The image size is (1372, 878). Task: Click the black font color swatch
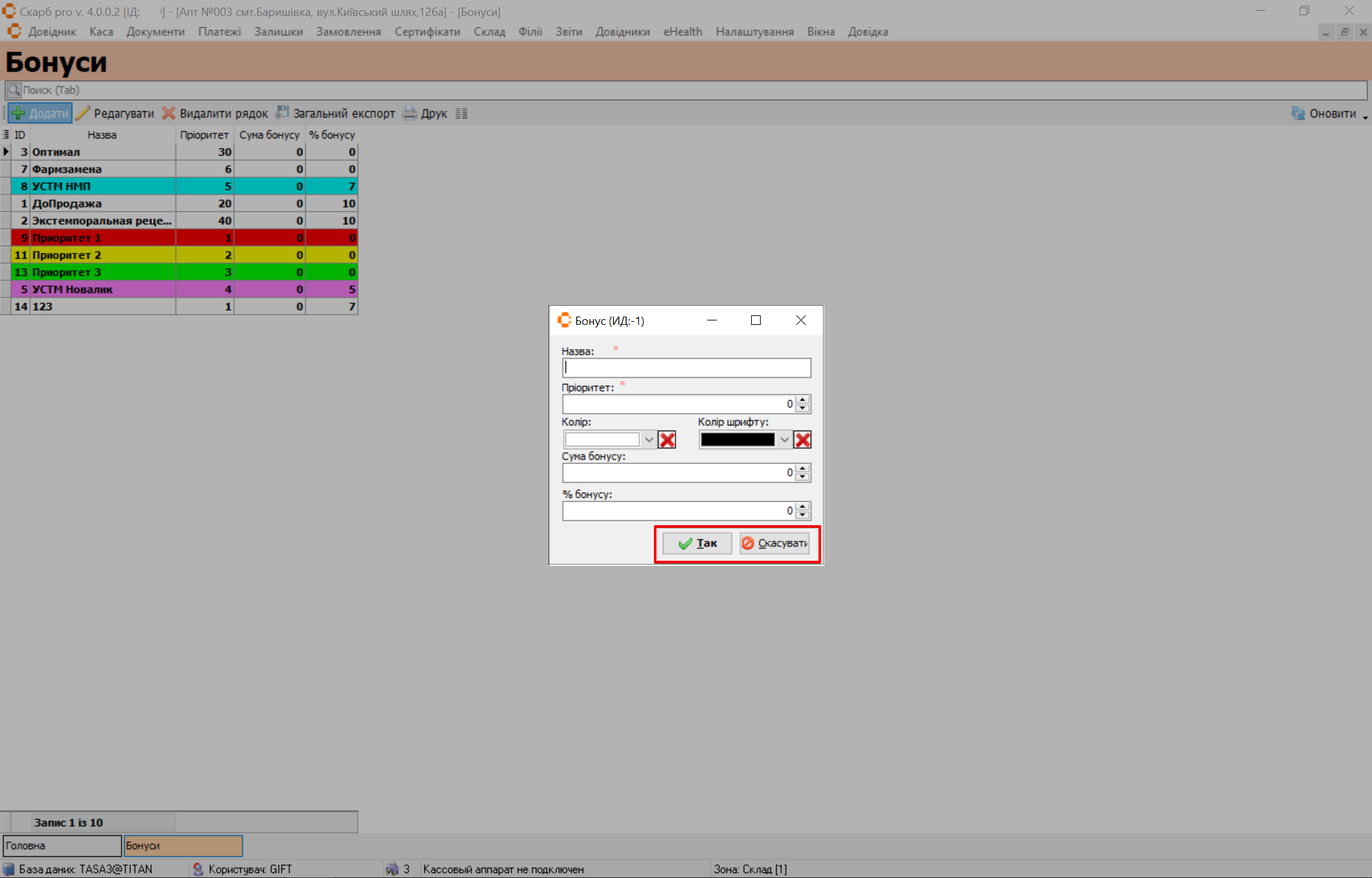pos(737,440)
